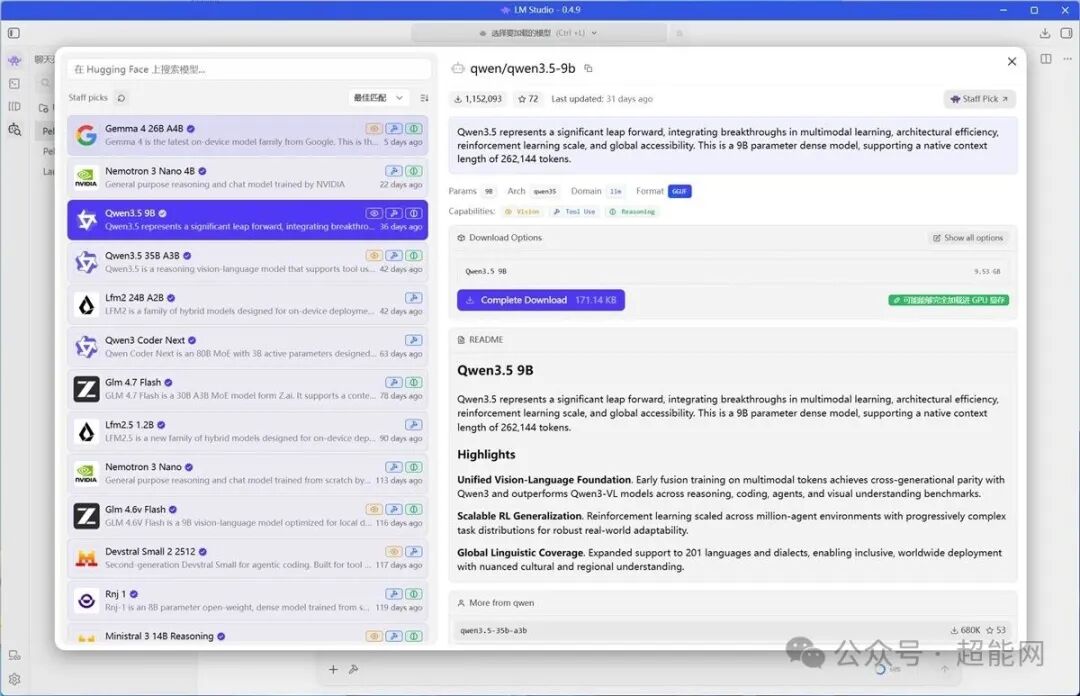Open the Developer terminal sidebar icon
Image resolution: width=1080 pixels, height=696 pixels.
coord(14,83)
